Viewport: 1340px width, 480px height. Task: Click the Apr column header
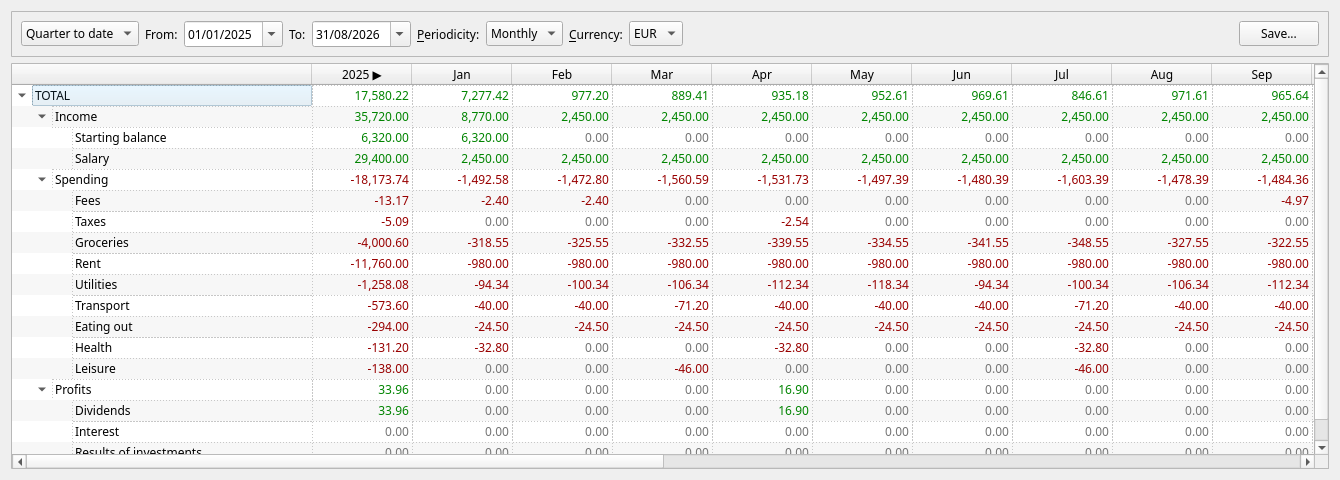pyautogui.click(x=761, y=74)
